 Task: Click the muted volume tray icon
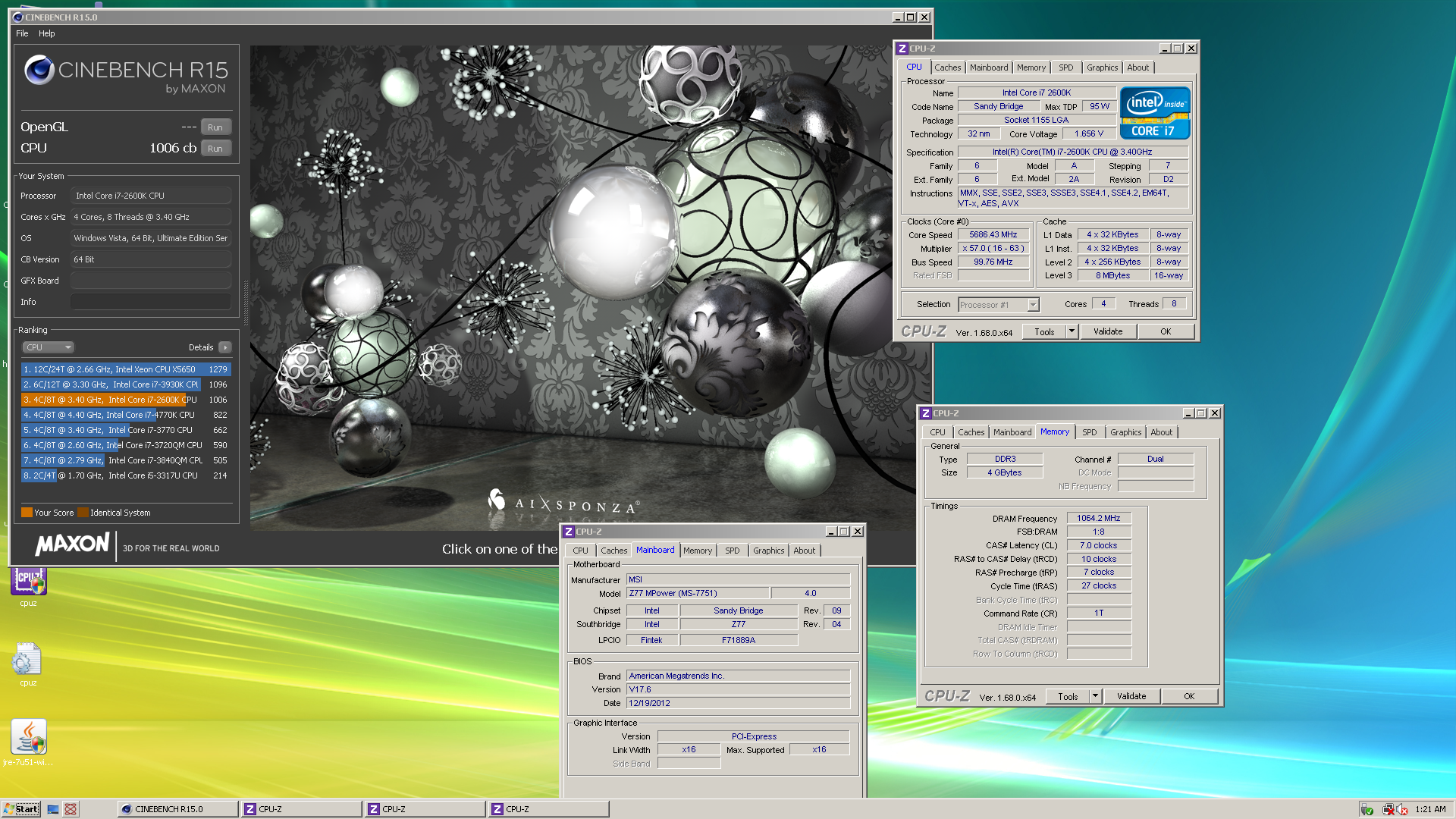[1402, 809]
